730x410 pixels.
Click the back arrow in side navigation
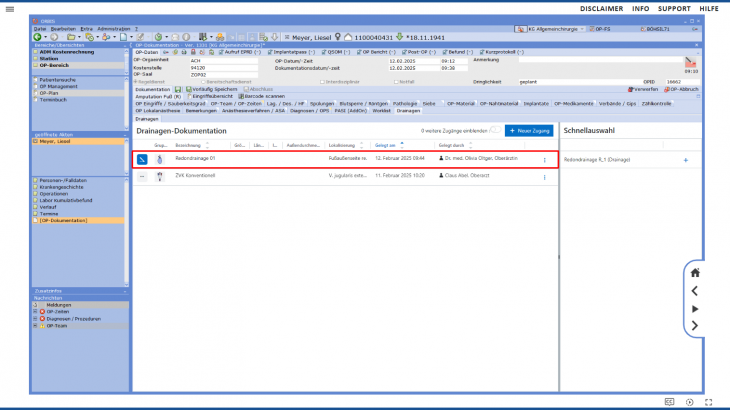point(695,291)
